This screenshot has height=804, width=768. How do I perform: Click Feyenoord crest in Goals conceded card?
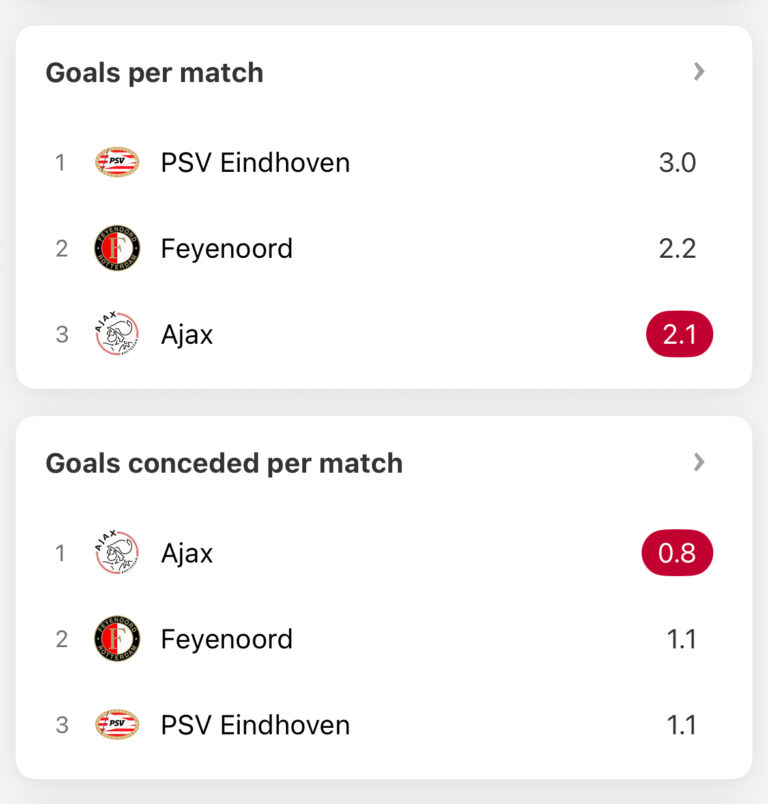click(117, 639)
